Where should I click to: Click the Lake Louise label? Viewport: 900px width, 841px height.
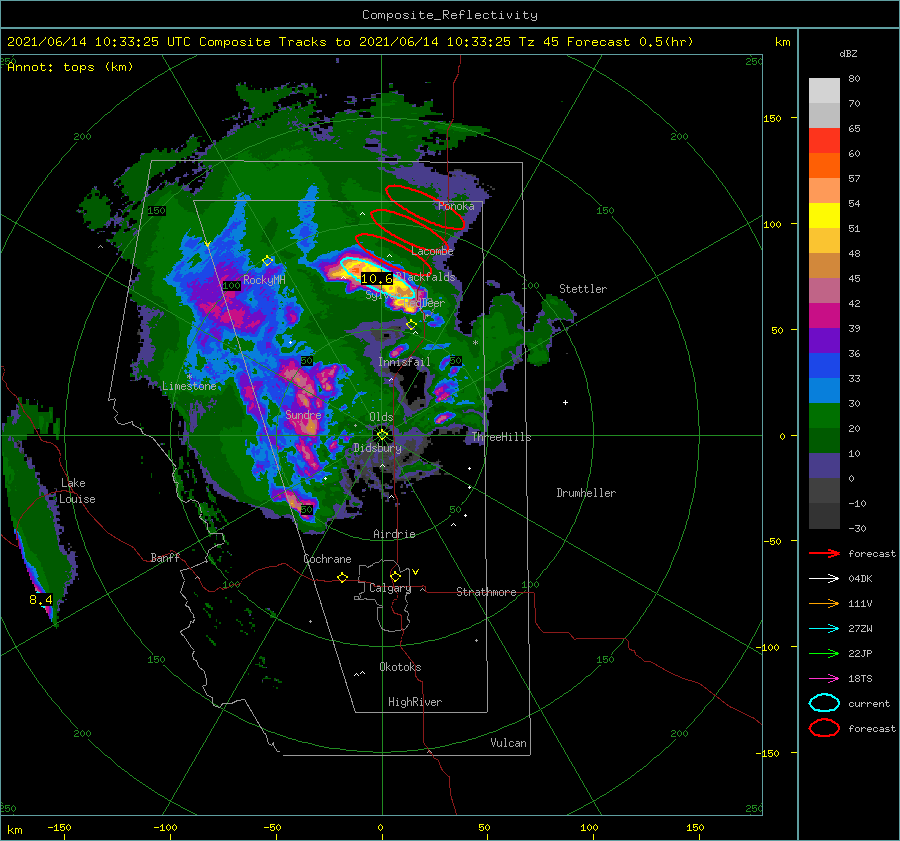pyautogui.click(x=77, y=491)
